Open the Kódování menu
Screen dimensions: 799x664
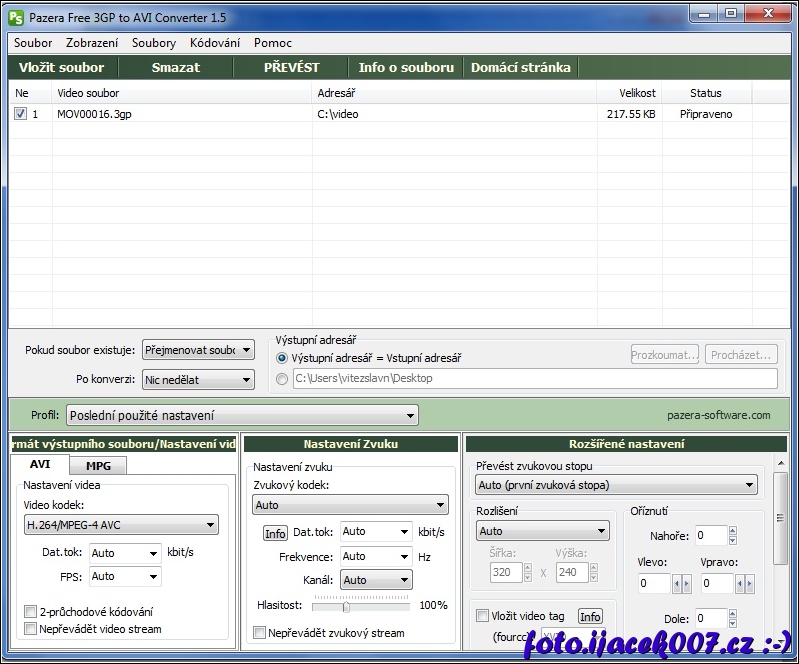click(x=215, y=43)
